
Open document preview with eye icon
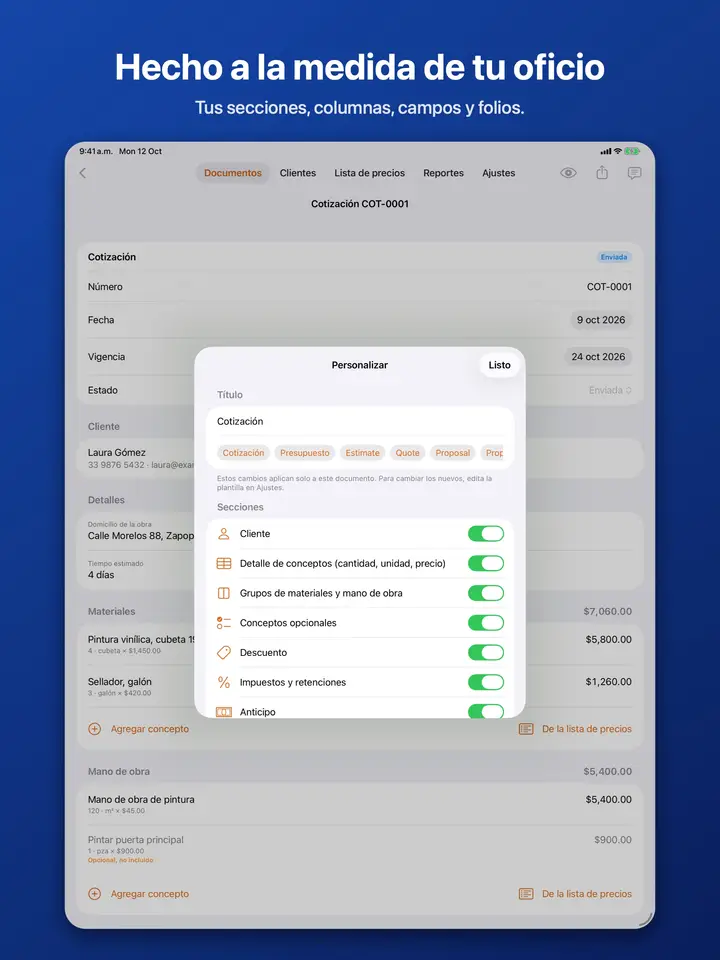point(568,173)
